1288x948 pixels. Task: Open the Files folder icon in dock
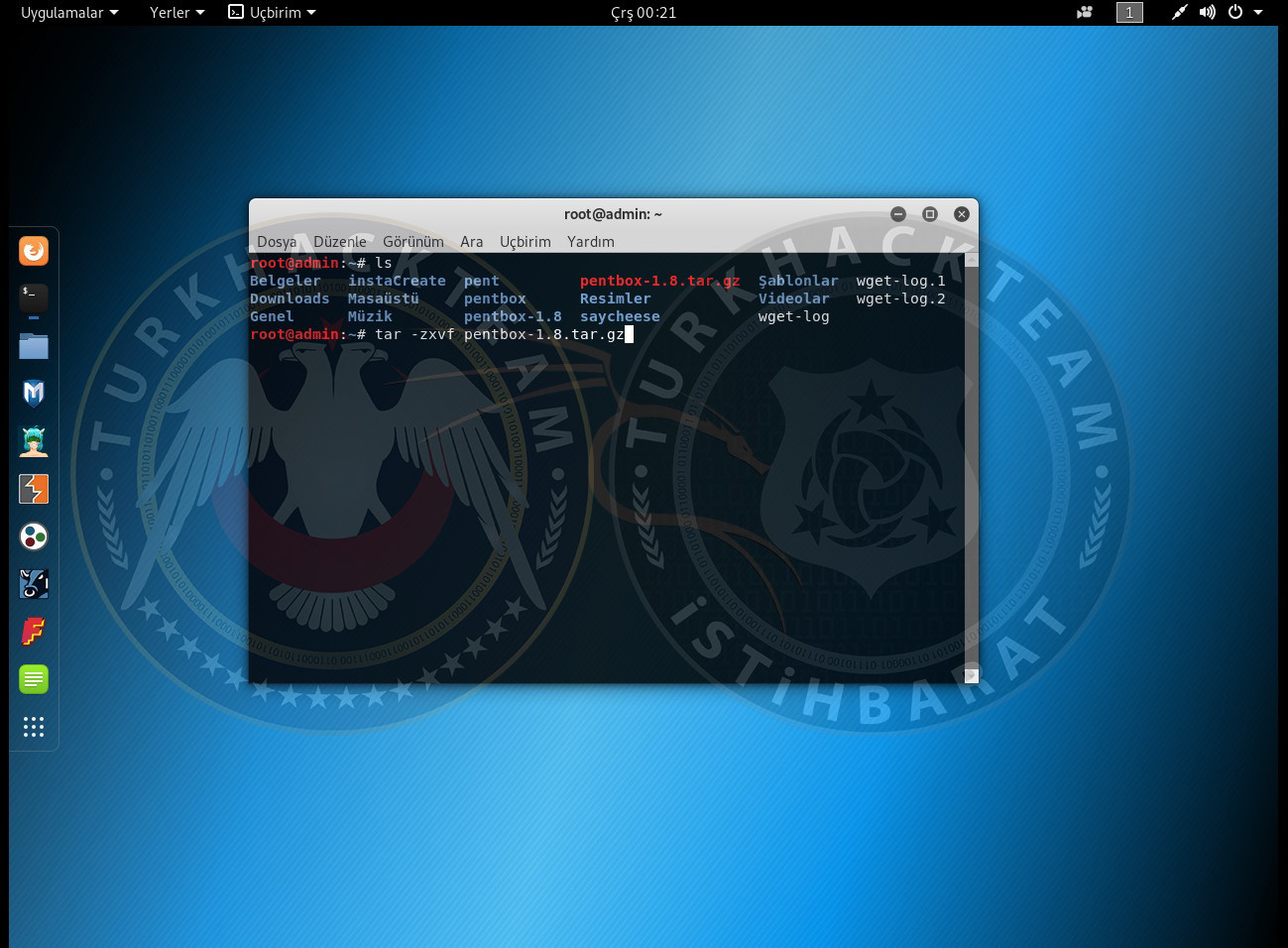click(x=34, y=346)
